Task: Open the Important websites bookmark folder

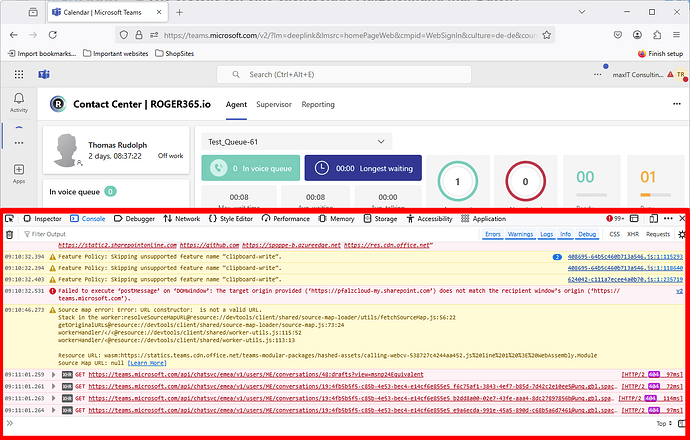Action: coord(116,53)
